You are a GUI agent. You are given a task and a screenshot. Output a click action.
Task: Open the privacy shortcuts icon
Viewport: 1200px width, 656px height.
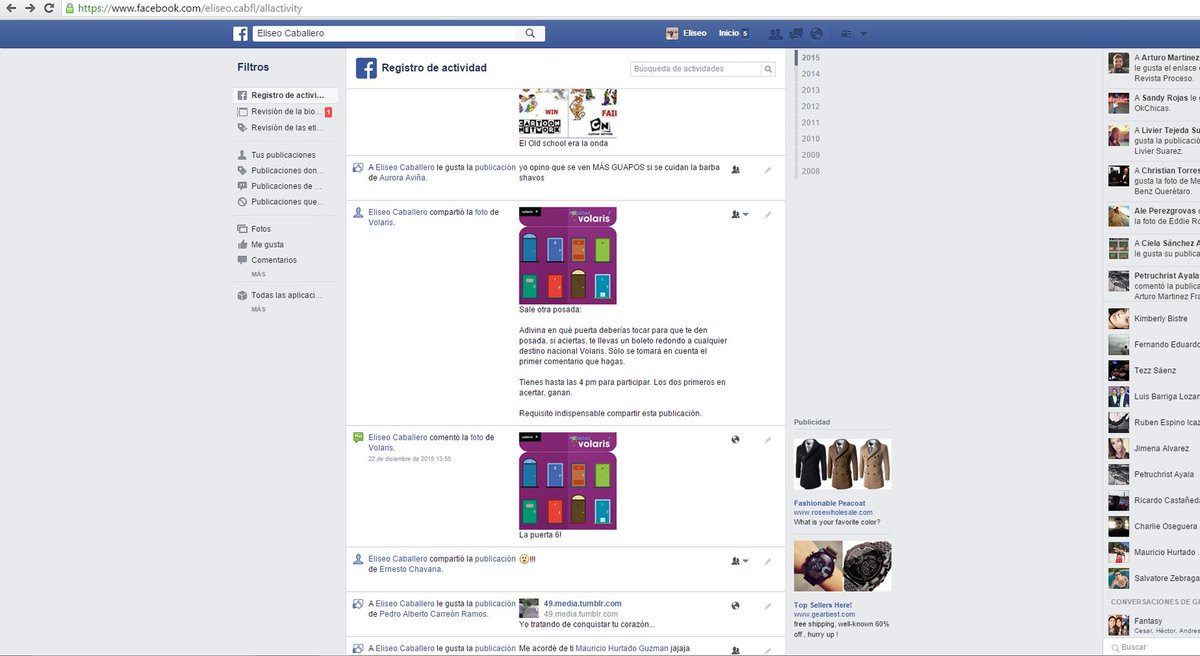coord(847,33)
